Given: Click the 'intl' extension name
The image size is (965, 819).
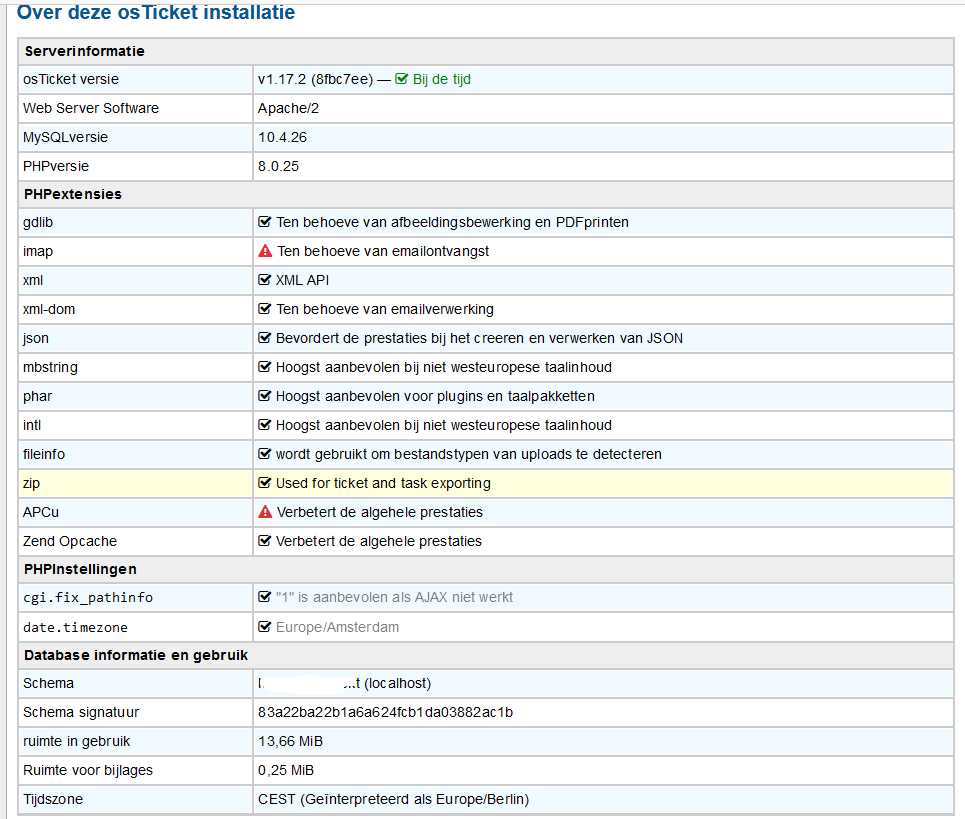Looking at the screenshot, I should [32, 425].
